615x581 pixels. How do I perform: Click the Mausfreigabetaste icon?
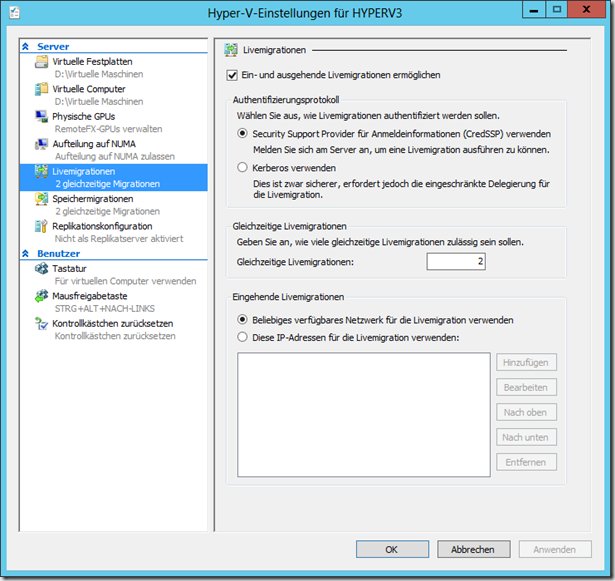(x=42, y=296)
